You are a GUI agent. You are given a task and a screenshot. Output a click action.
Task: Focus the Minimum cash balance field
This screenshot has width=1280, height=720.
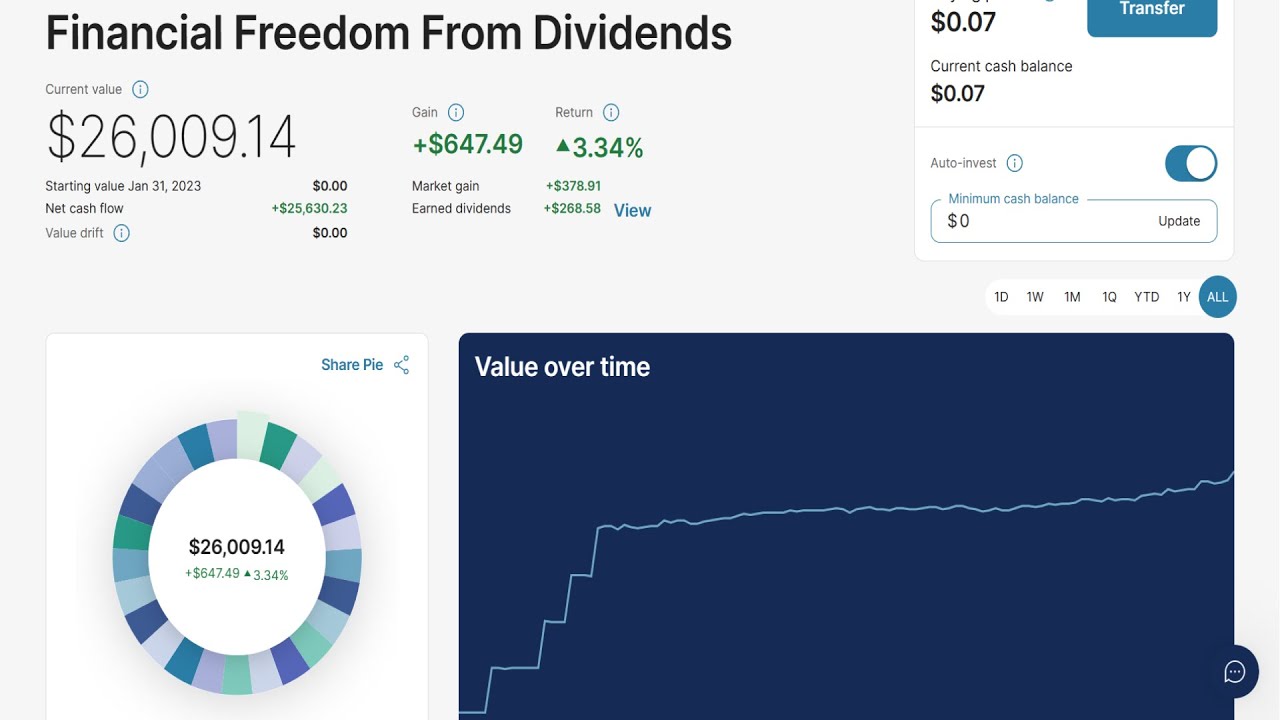[x=1074, y=221]
